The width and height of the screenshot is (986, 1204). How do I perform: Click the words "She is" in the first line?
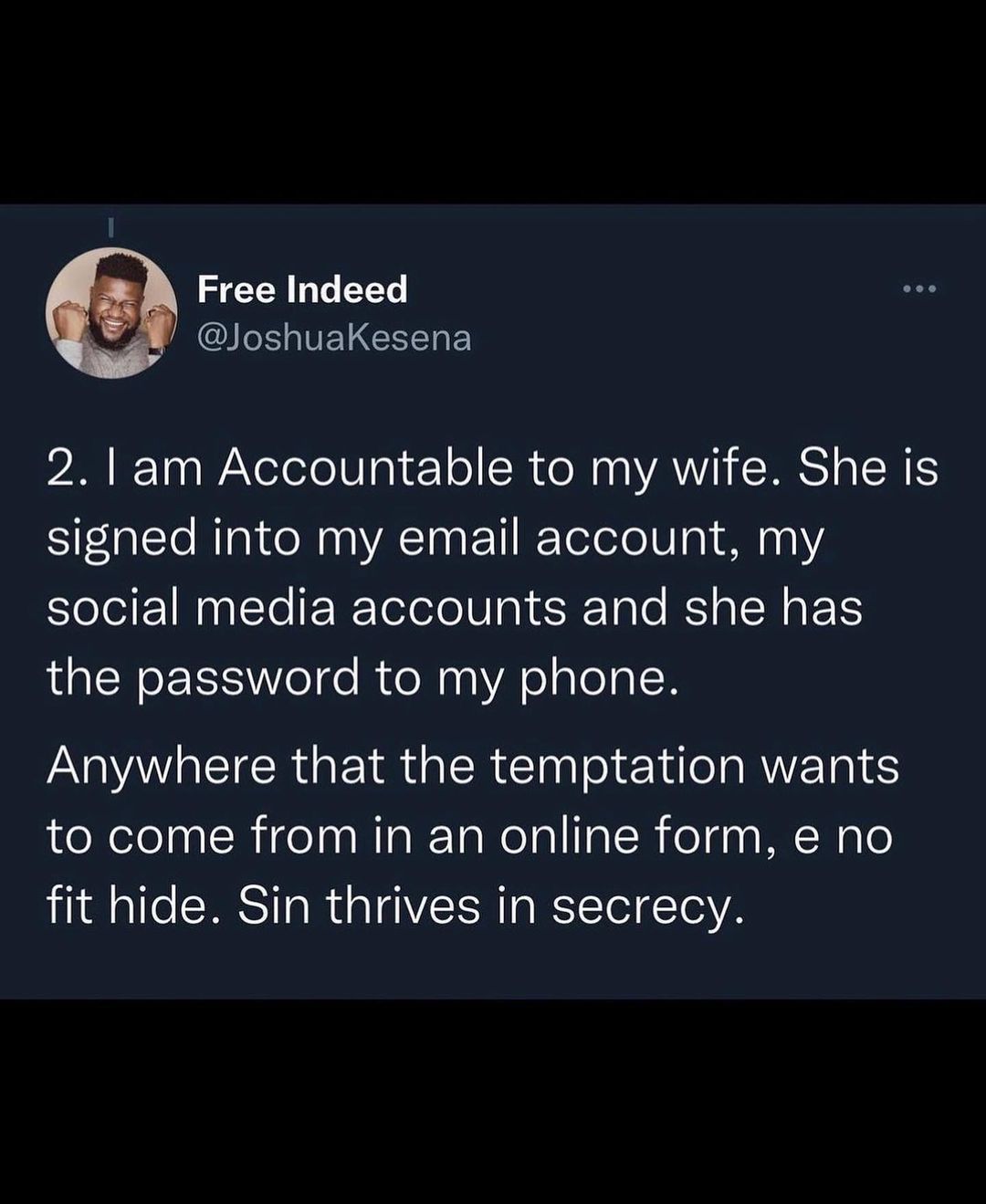click(868, 468)
